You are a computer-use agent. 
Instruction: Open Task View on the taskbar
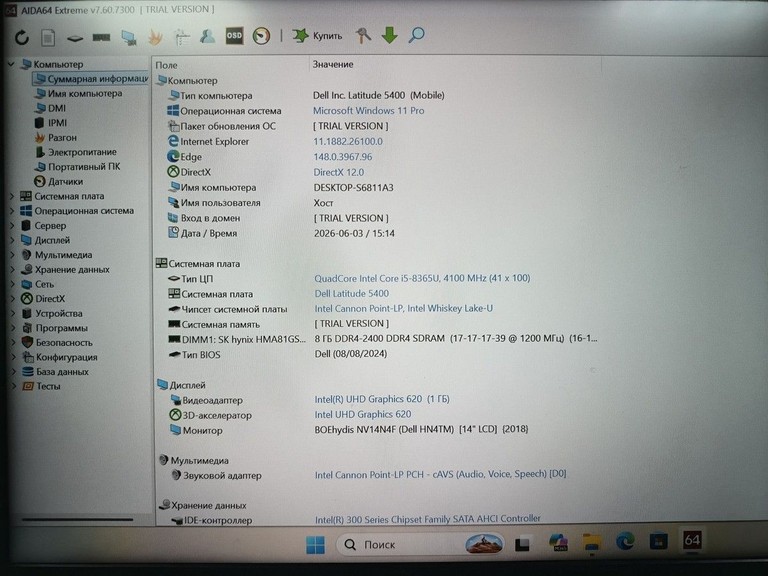tap(522, 544)
